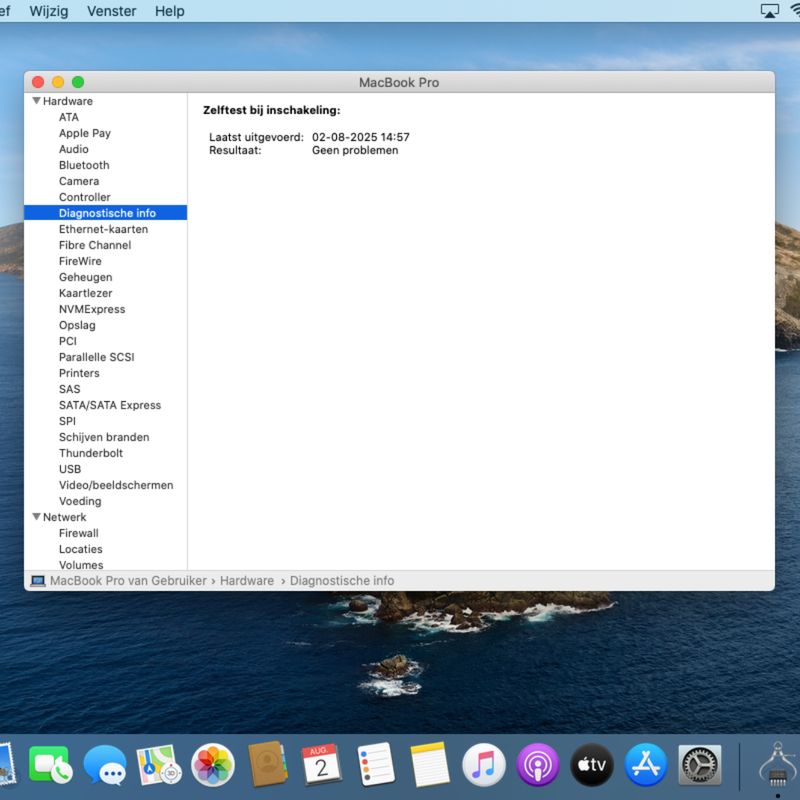This screenshot has width=800, height=800.
Task: Launch Reminders from the Dock
Action: pyautogui.click(x=376, y=765)
